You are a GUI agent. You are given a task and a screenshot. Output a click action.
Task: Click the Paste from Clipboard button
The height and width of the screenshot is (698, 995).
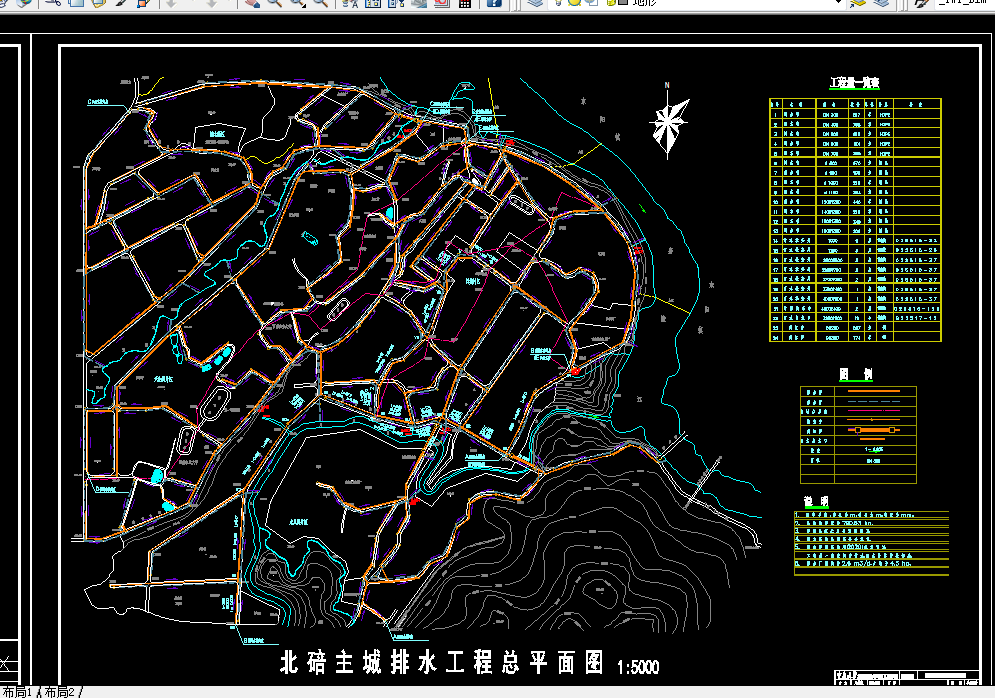97,4
